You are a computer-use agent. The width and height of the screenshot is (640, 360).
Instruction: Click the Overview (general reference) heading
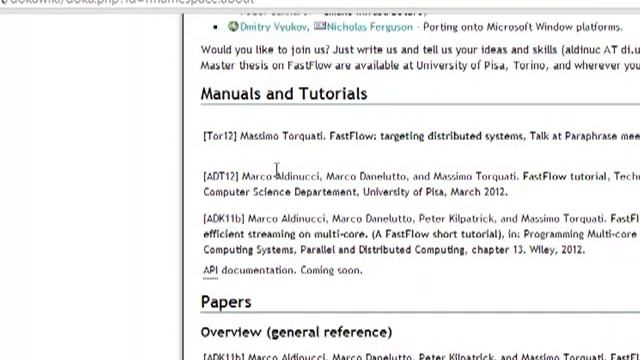tap(296, 332)
